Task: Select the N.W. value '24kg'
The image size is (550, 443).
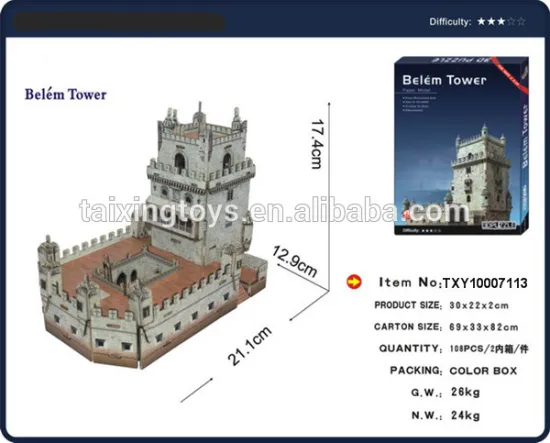Action: [465, 415]
